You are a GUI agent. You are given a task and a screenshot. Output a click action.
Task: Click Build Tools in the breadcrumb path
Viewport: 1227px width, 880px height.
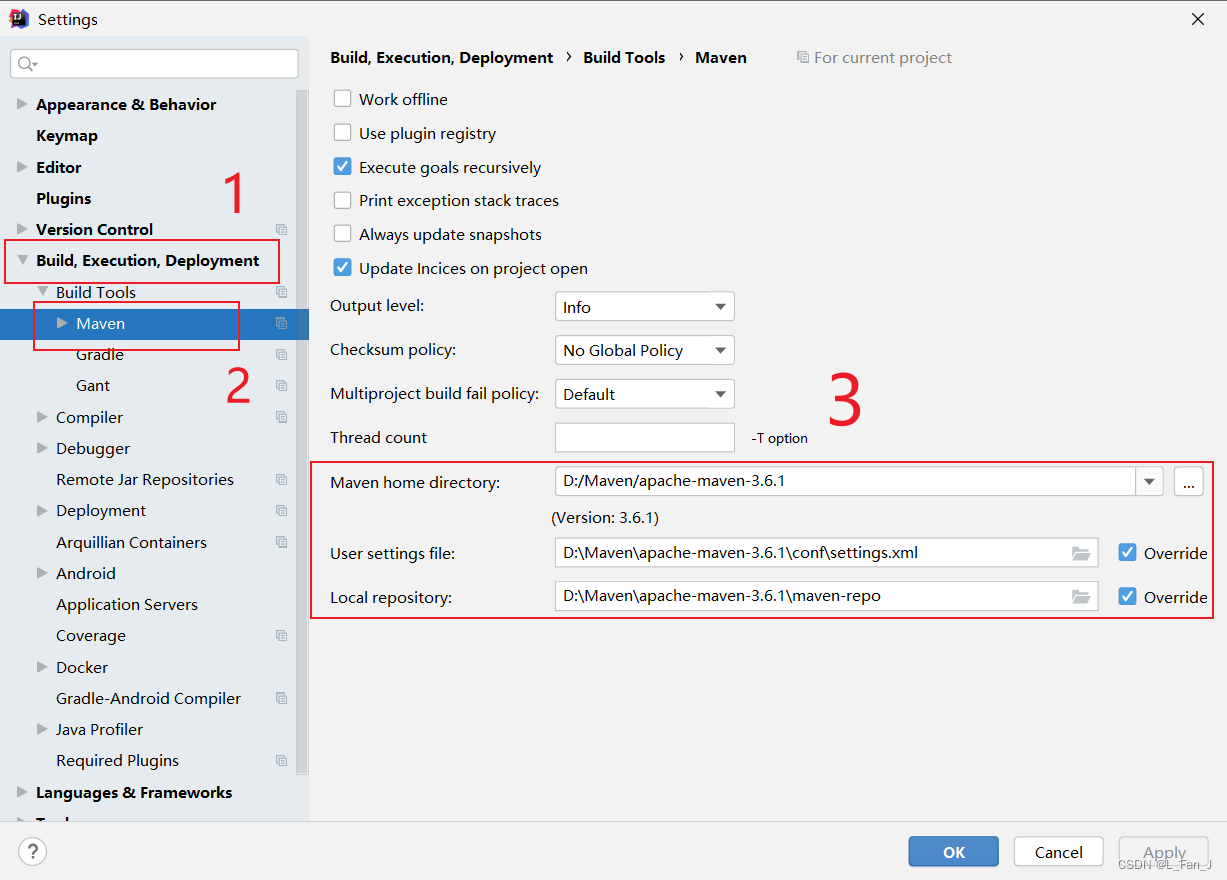click(x=624, y=57)
